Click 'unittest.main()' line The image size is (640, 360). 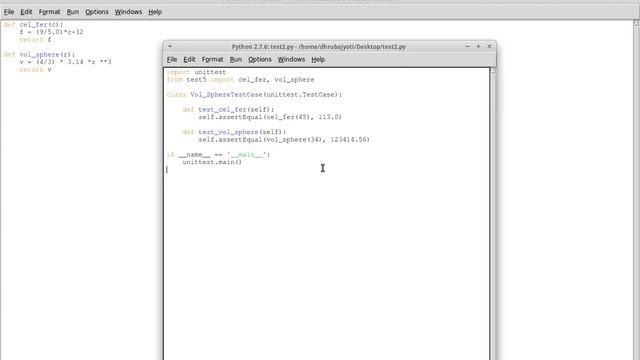click(x=212, y=162)
